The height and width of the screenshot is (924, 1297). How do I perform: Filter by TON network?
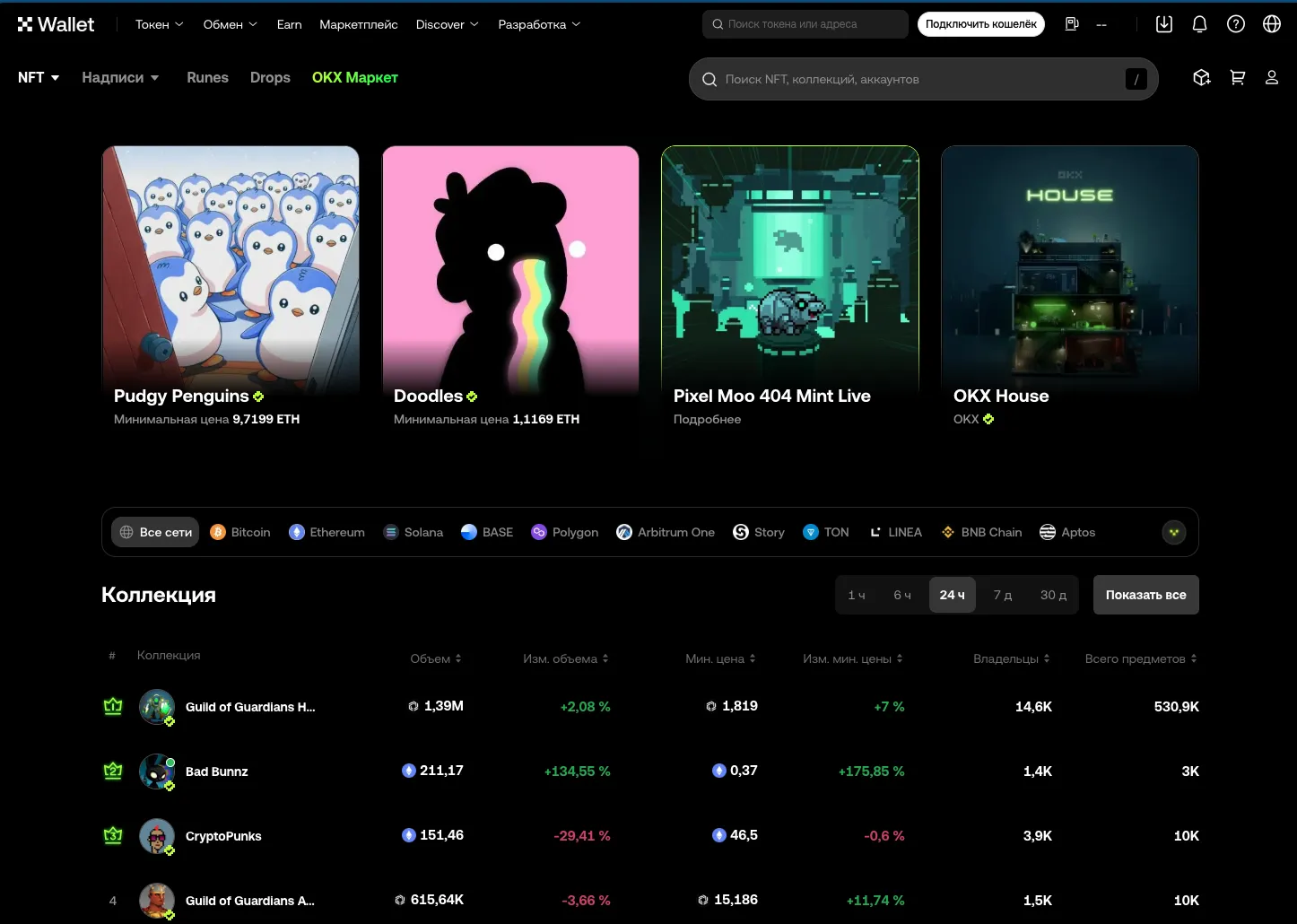(826, 532)
